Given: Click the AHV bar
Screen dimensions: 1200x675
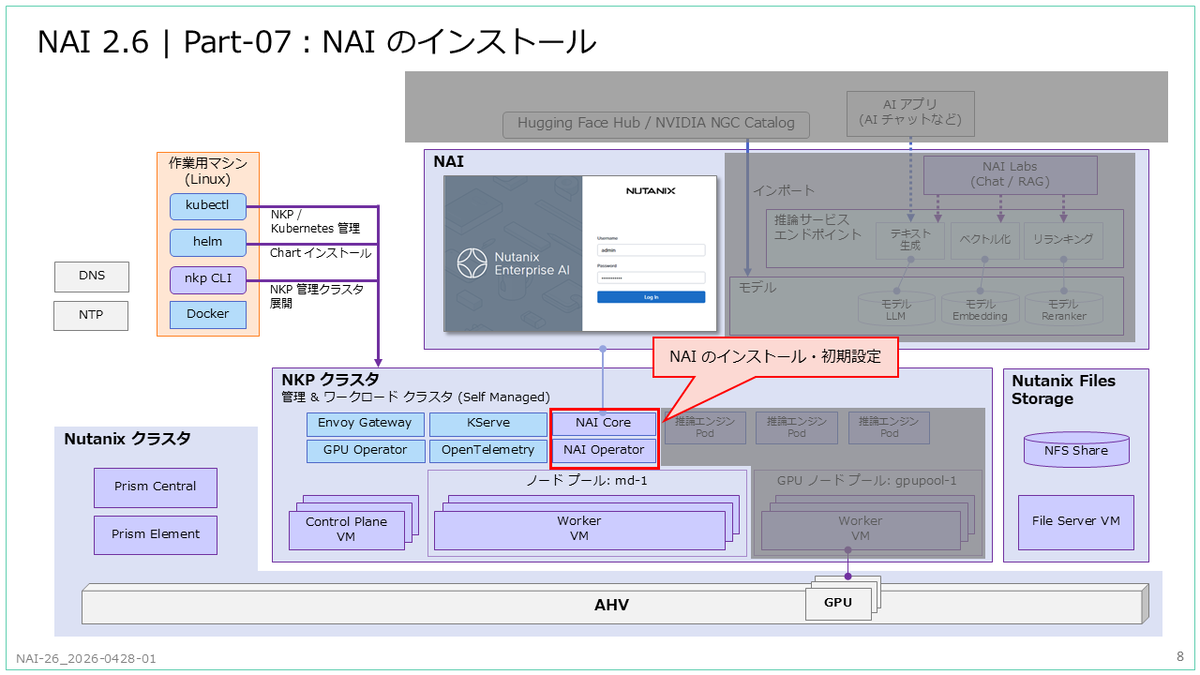Looking at the screenshot, I should click(611, 605).
